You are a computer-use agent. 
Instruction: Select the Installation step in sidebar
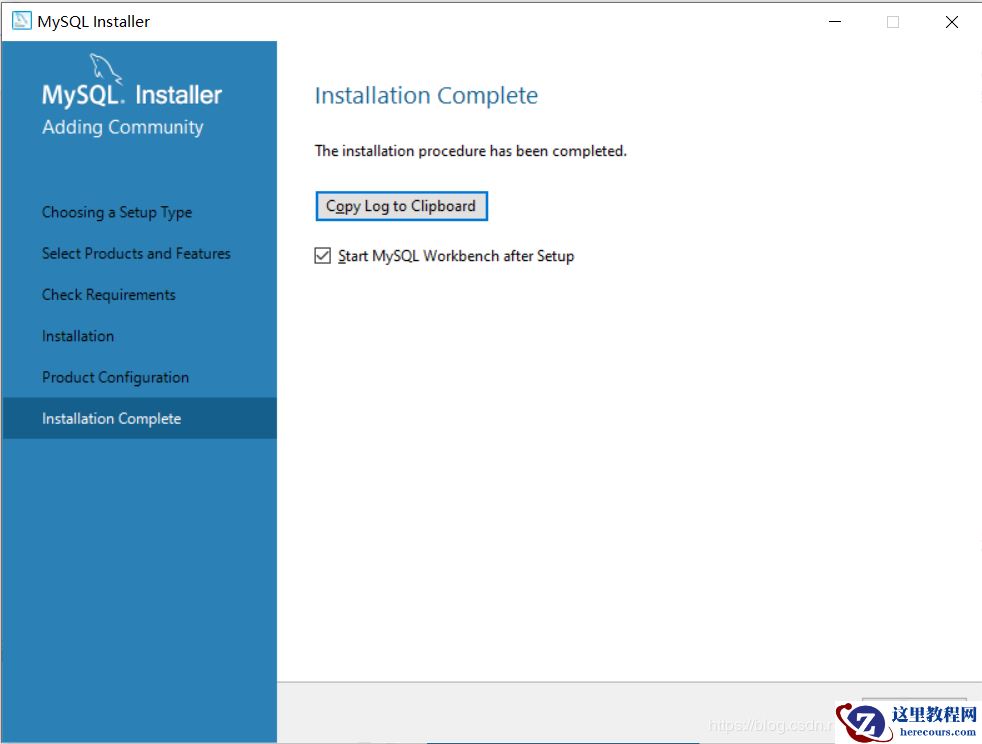[x=78, y=336]
